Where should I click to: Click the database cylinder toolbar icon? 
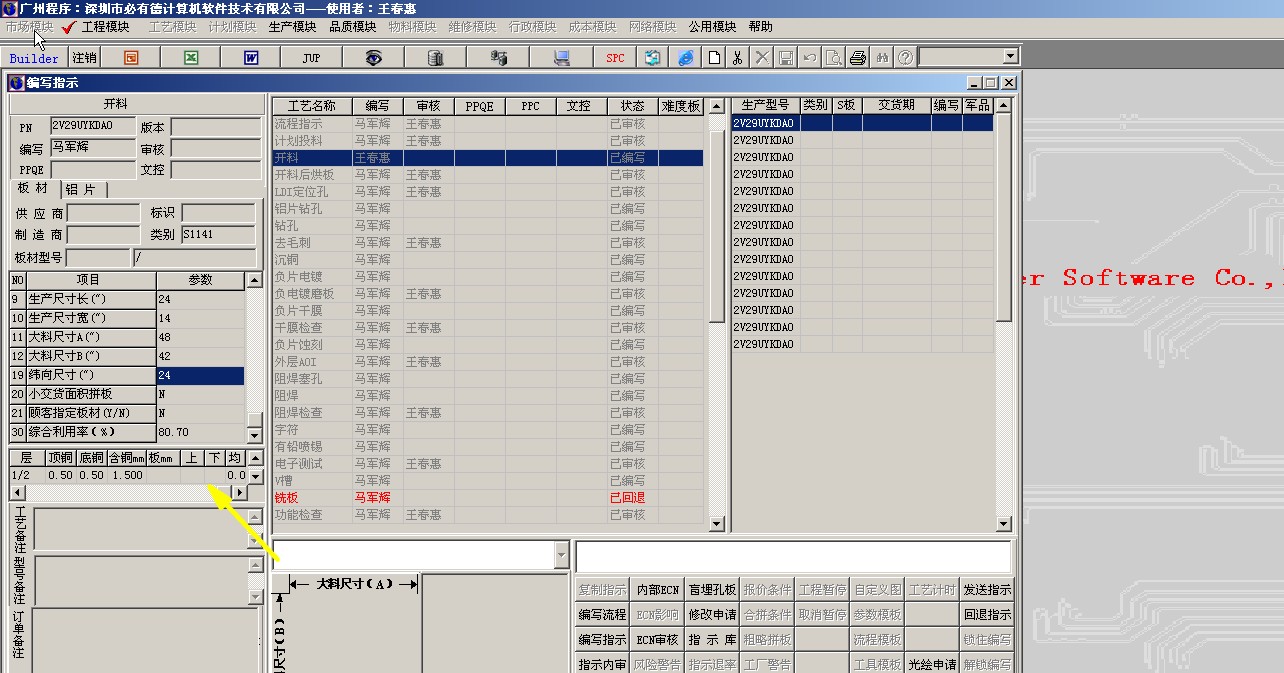(x=435, y=58)
